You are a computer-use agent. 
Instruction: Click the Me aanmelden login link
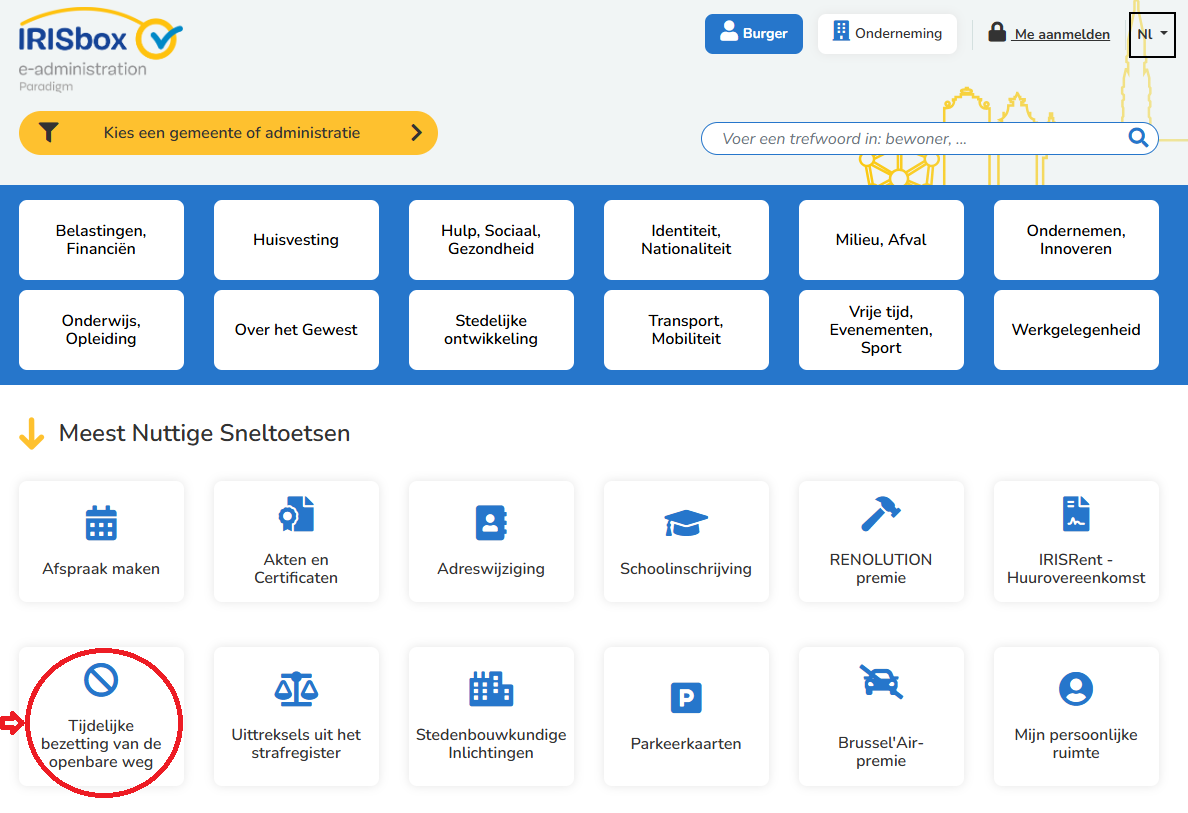tap(1050, 34)
